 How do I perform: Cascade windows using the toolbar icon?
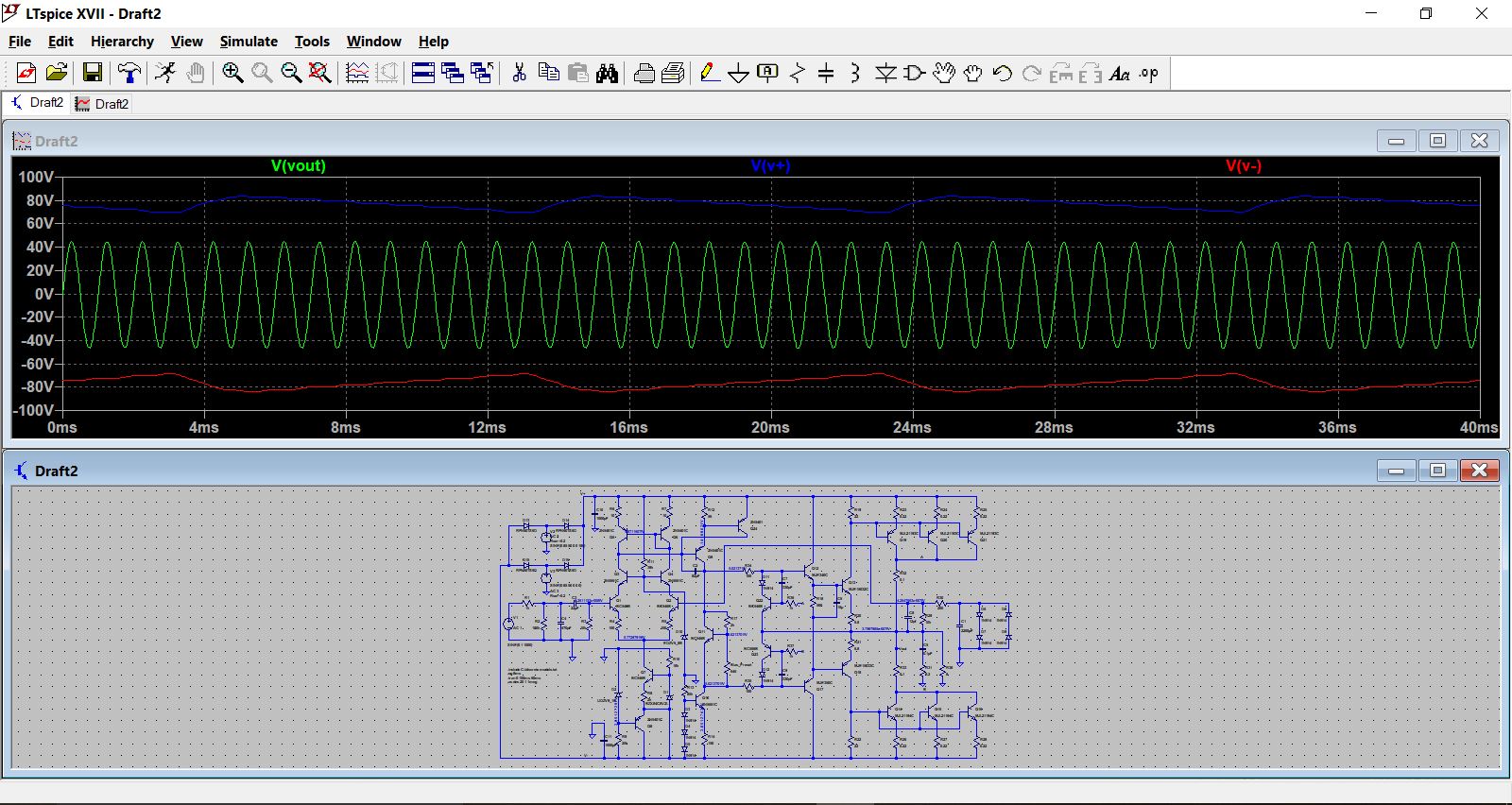(x=453, y=73)
